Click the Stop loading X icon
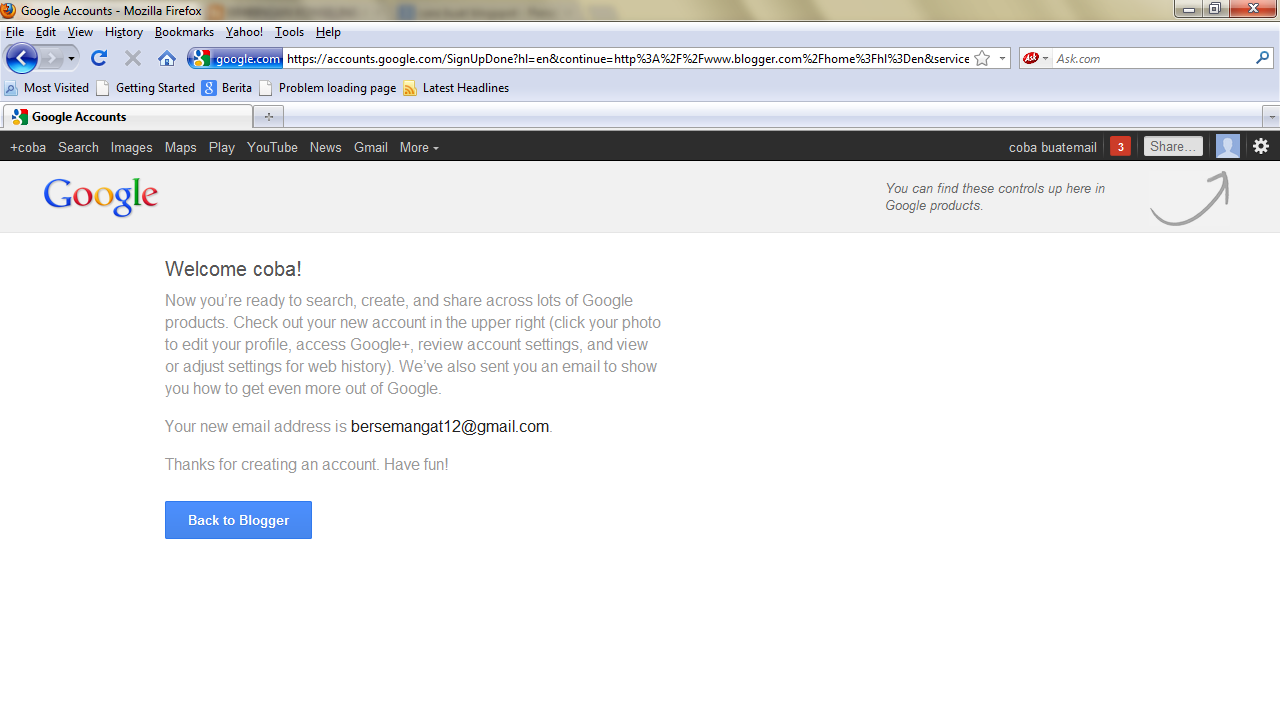This screenshot has height=701, width=1281. [132, 58]
